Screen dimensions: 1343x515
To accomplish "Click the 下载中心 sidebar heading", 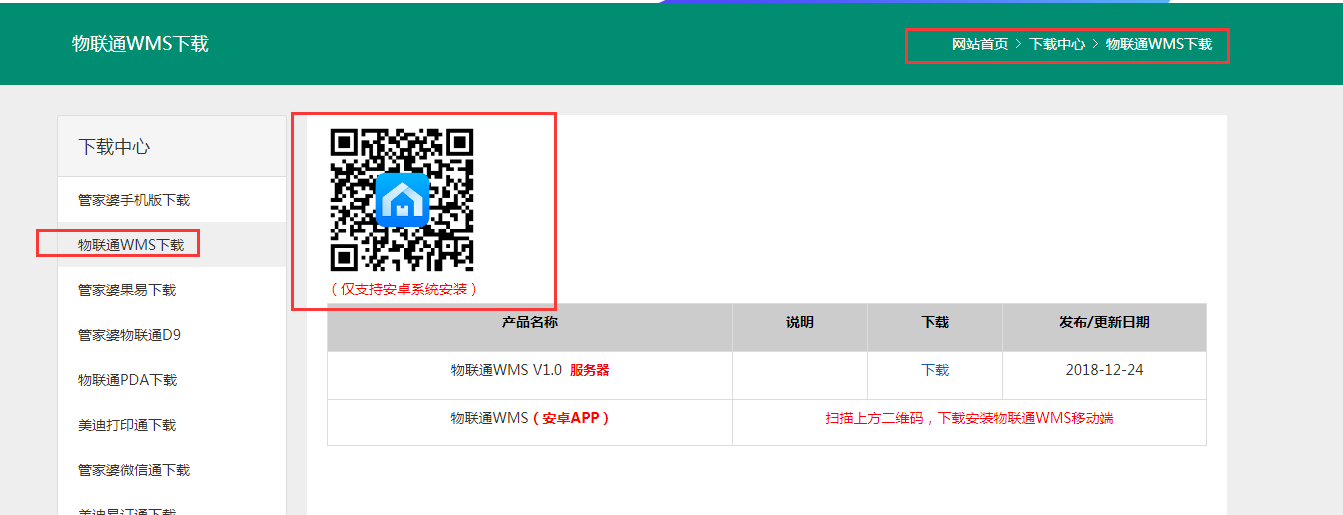I will [x=114, y=146].
